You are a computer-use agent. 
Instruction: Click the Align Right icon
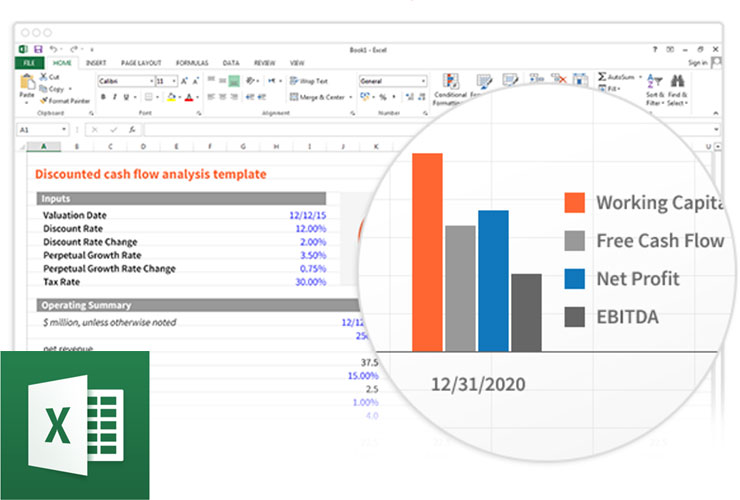click(x=234, y=97)
